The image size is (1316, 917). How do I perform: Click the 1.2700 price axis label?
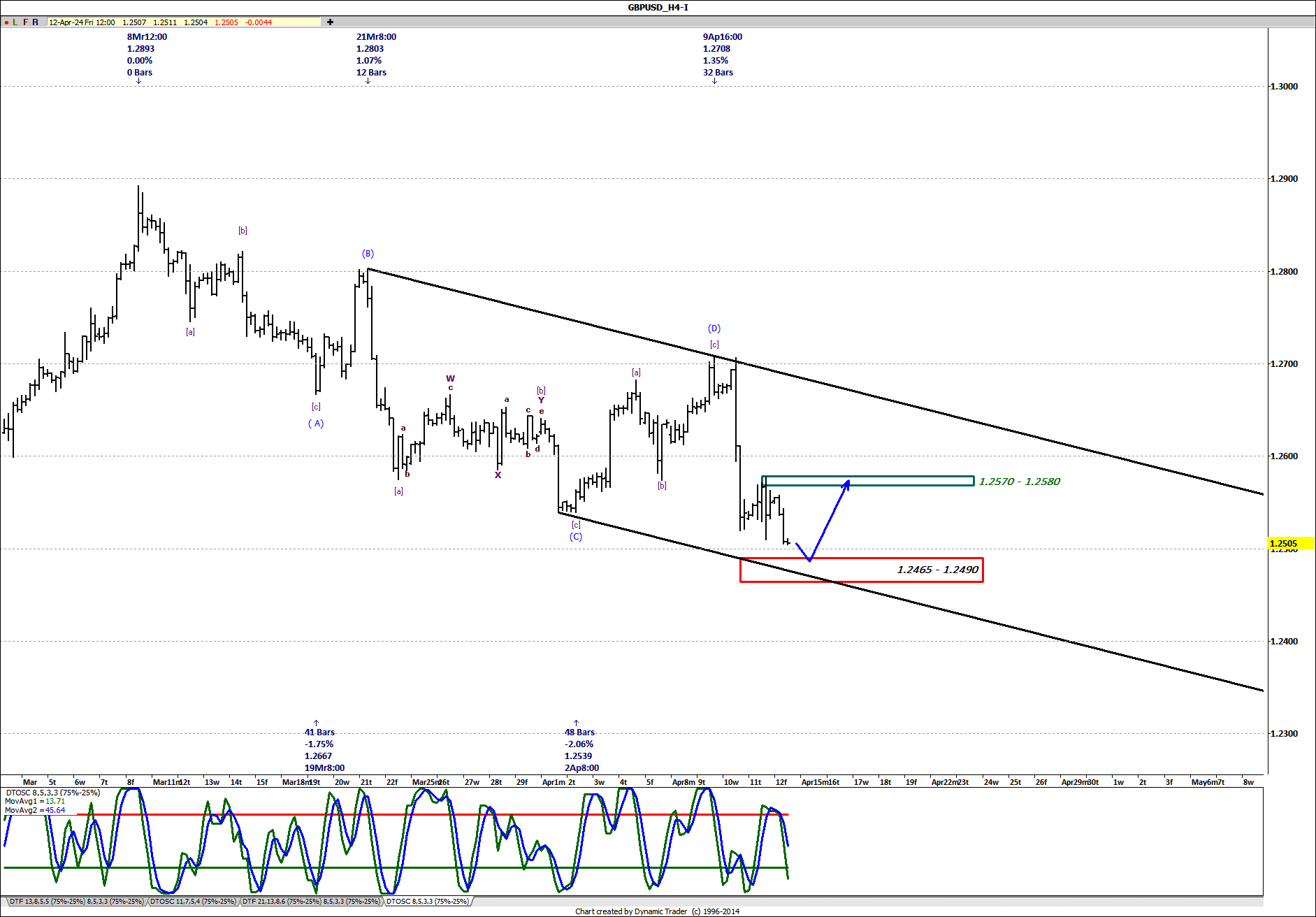1284,364
